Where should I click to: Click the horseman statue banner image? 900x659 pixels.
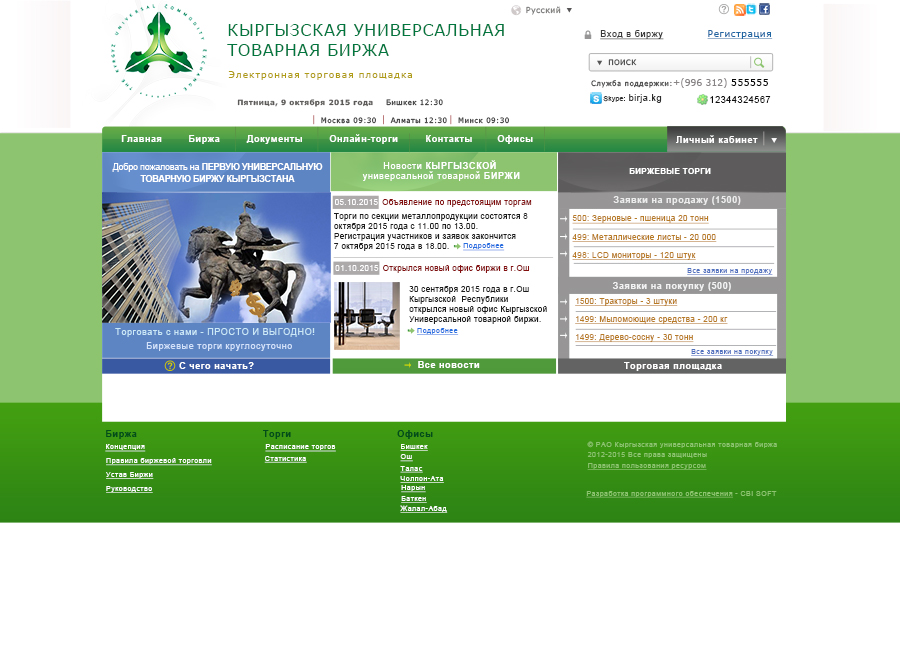[x=216, y=257]
